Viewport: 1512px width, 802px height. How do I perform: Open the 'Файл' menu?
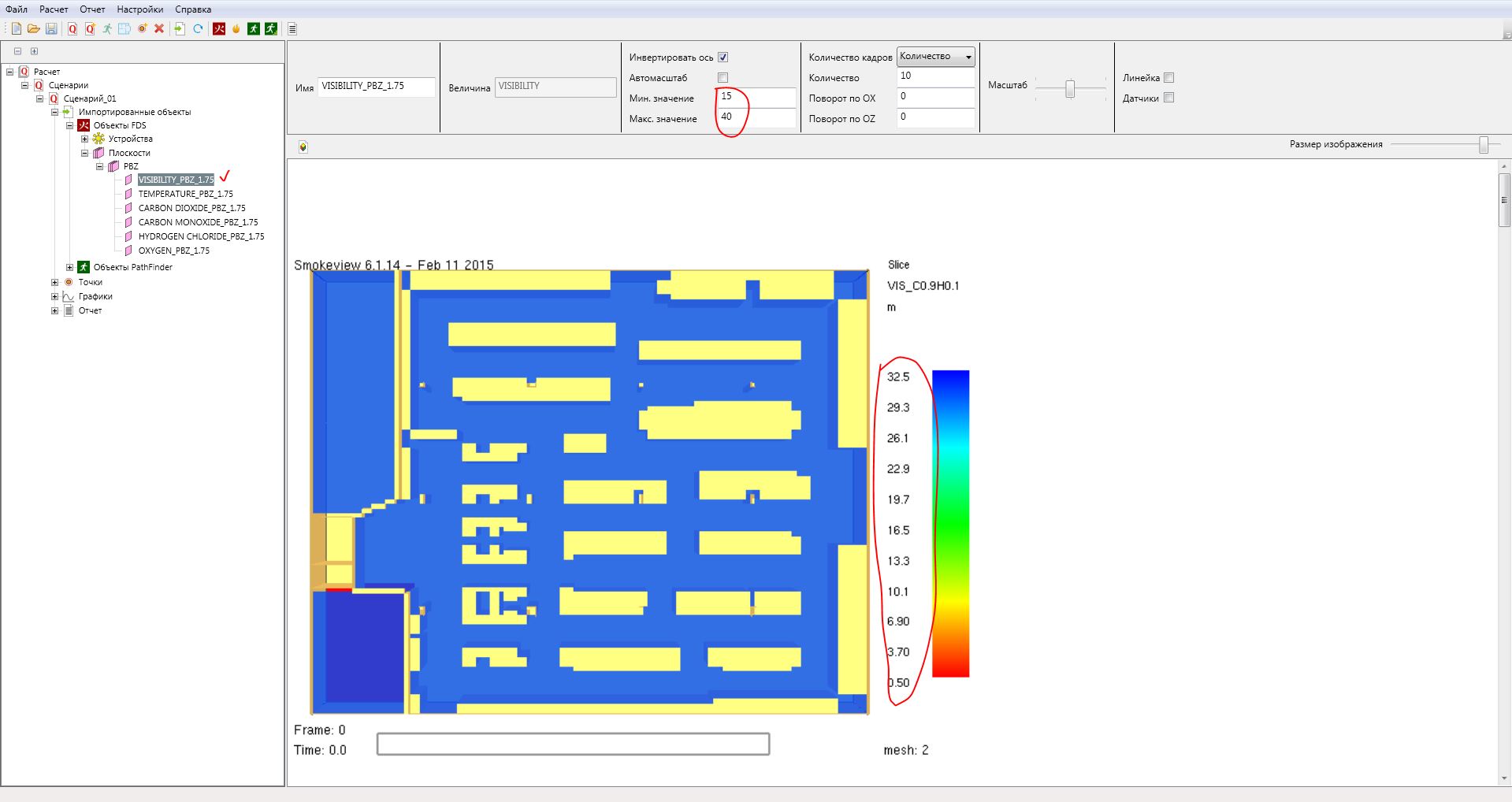[x=17, y=9]
